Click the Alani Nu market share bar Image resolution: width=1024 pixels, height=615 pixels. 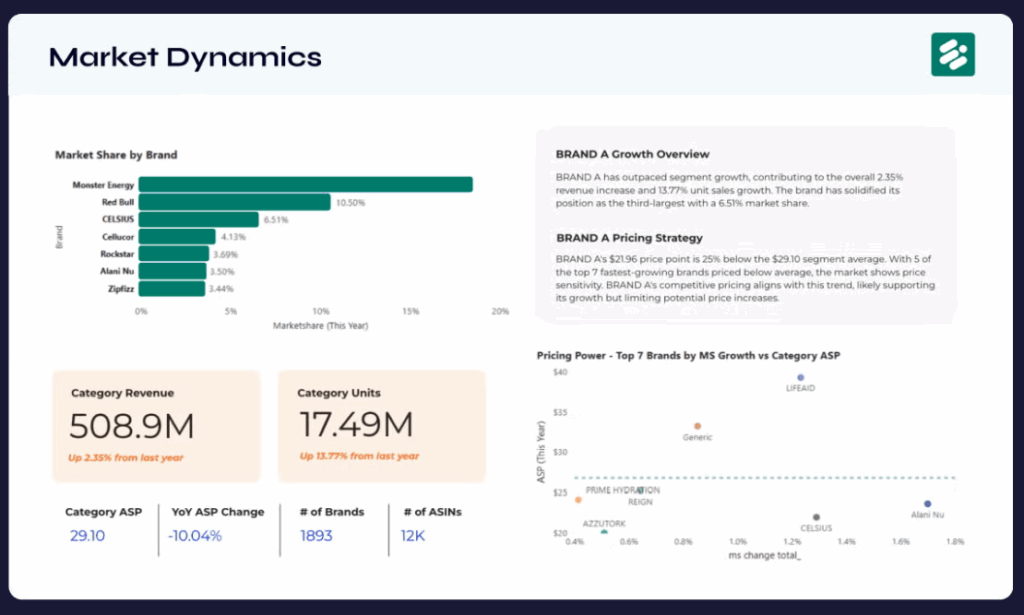coord(172,271)
